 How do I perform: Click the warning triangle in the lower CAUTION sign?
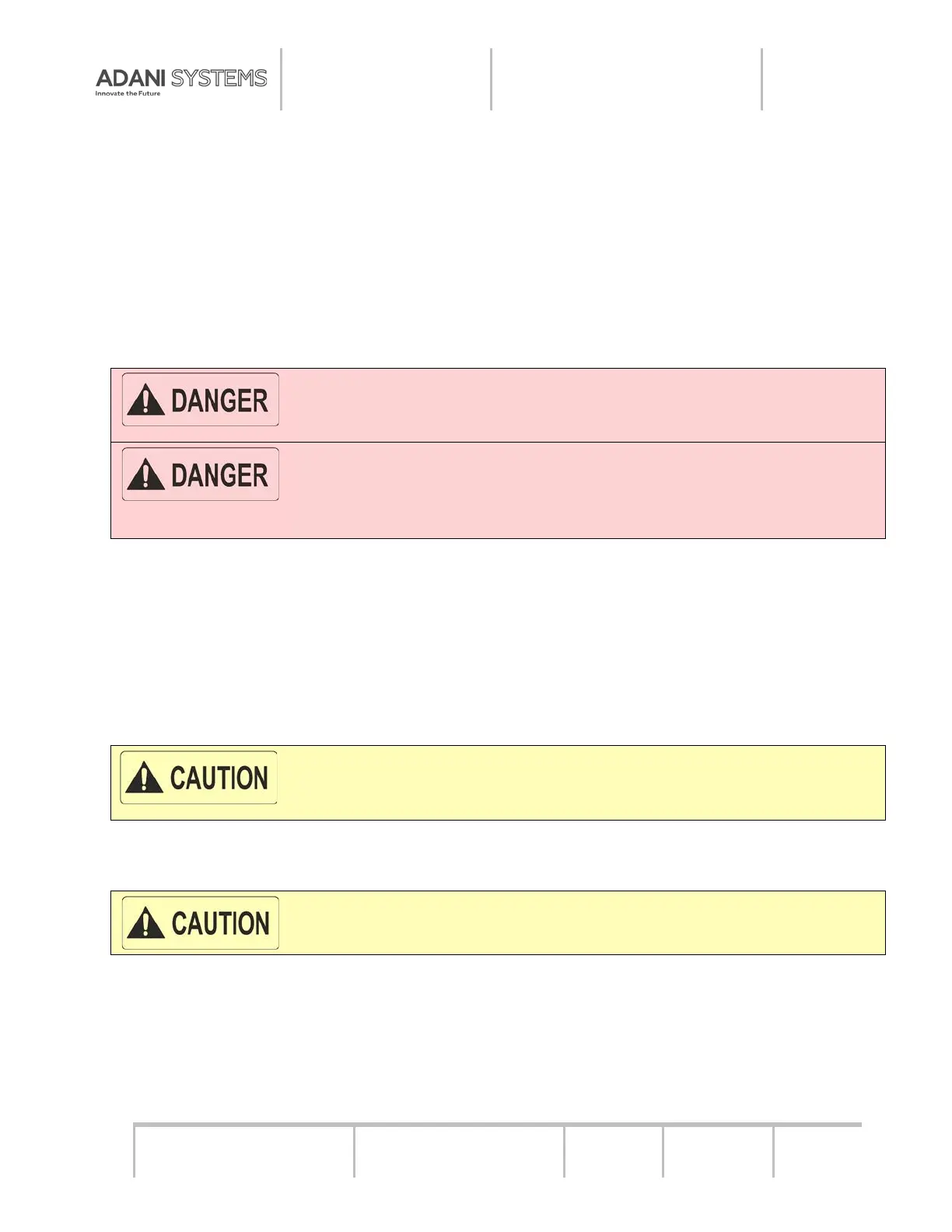pos(145,924)
